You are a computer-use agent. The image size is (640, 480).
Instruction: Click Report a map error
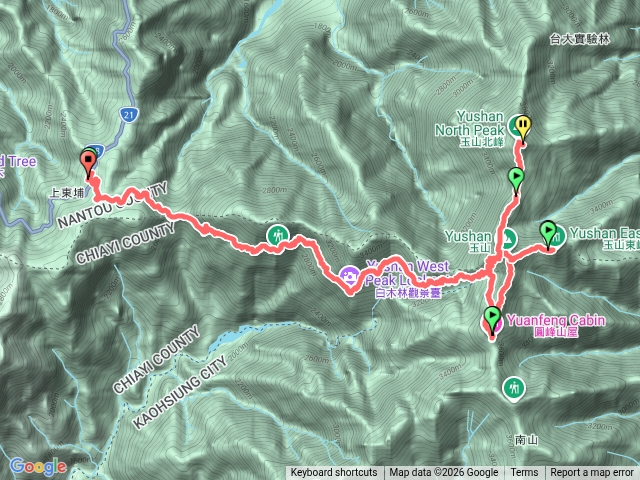pos(591,473)
